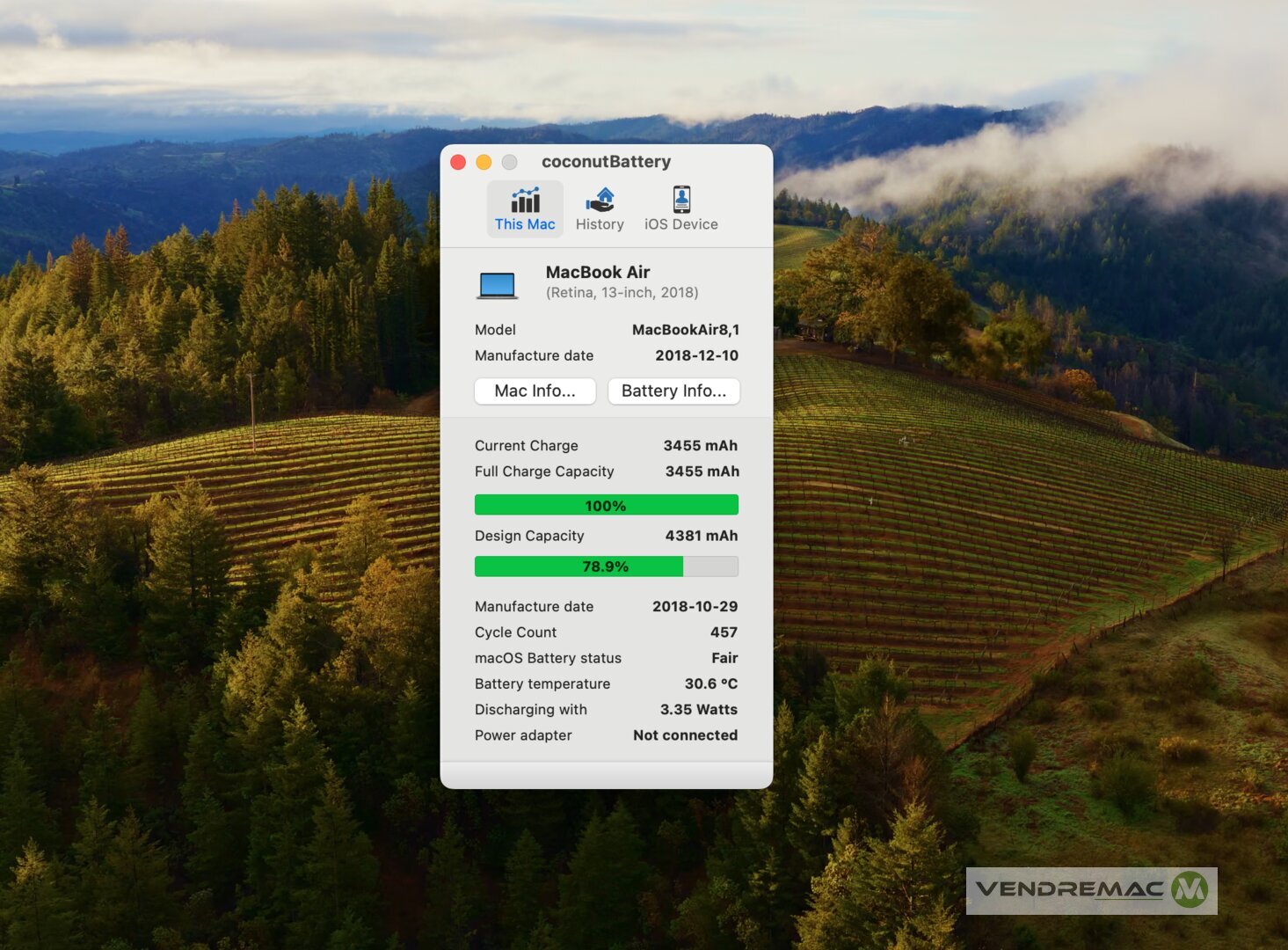
Task: Click the Battery temperature 30.6 °C reading
Action: [x=710, y=683]
